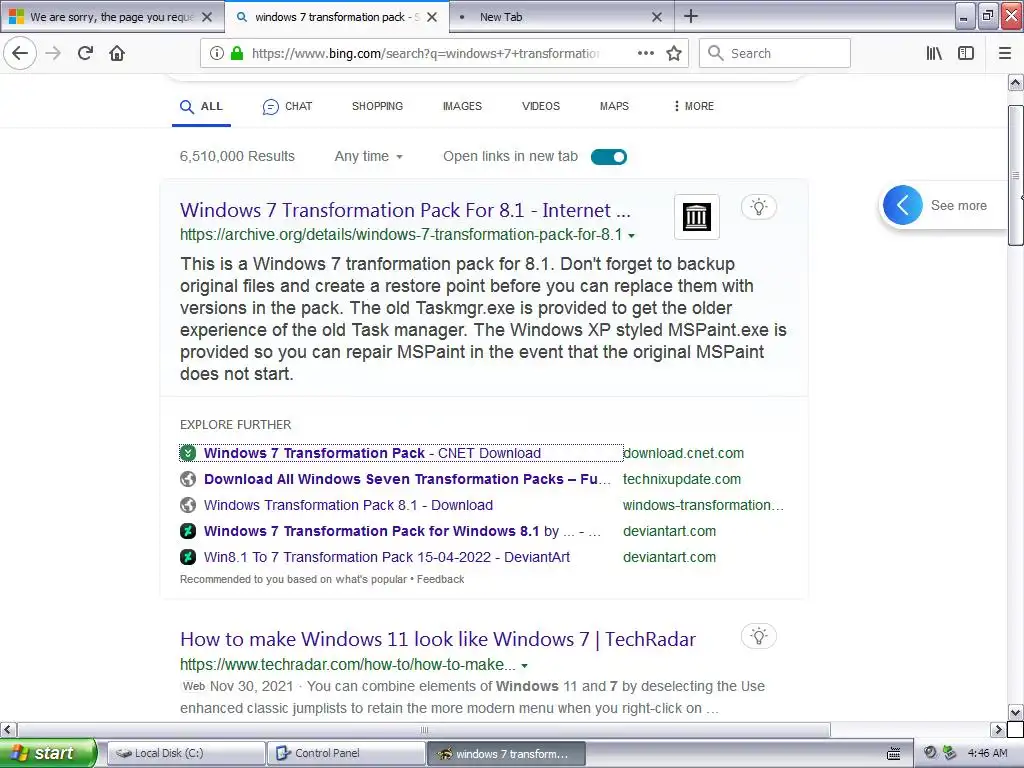This screenshot has width=1024, height=768.
Task: Click the first system tray shield icon
Action: click(x=930, y=753)
